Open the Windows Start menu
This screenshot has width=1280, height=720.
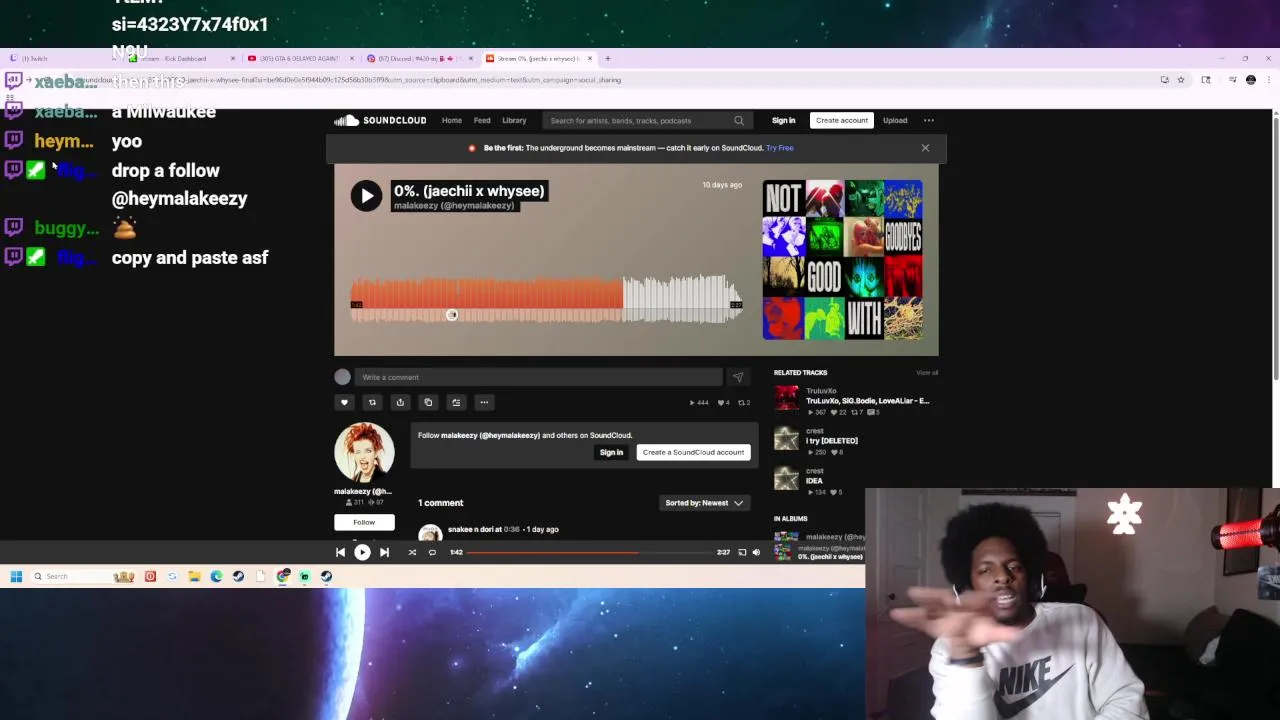(16, 576)
